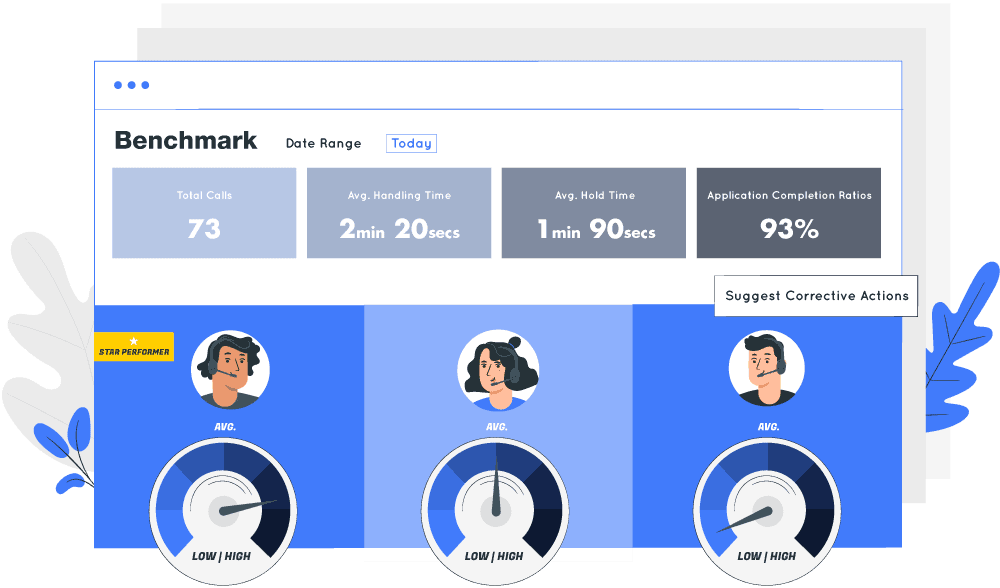Open the Today date range selector
1000x588 pixels.
tap(411, 143)
